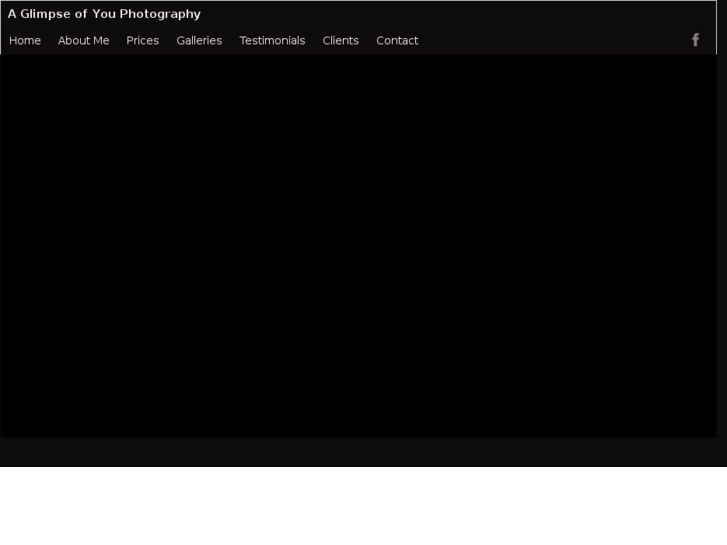Go to the Home page
The width and height of the screenshot is (727, 545).
[x=25, y=41]
